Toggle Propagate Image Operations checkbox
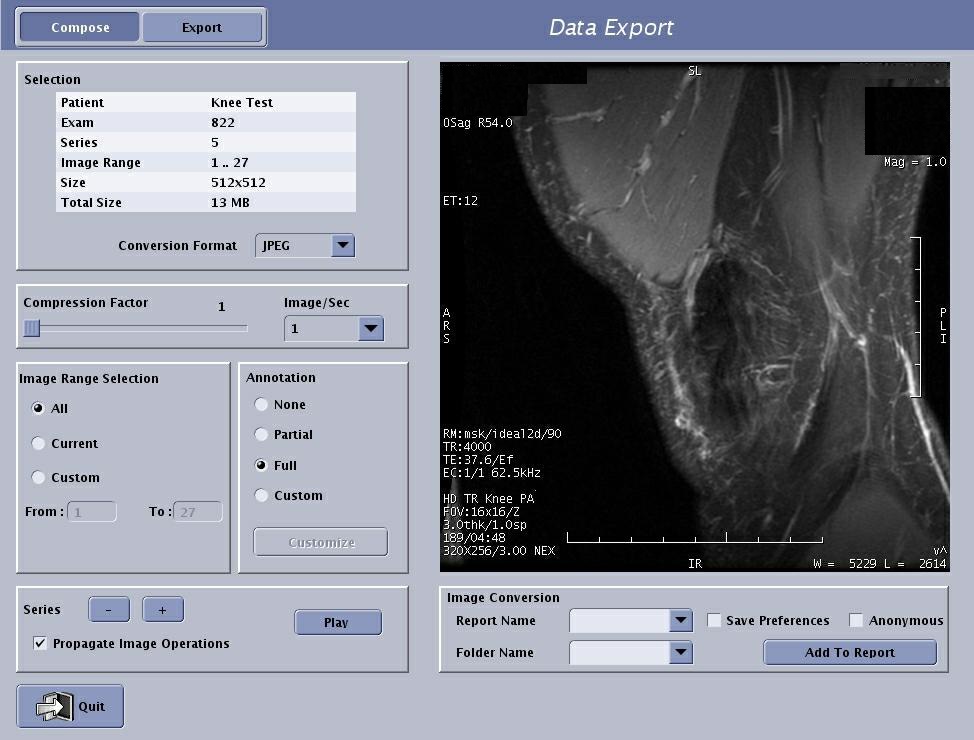Image resolution: width=974 pixels, height=740 pixels. point(40,644)
